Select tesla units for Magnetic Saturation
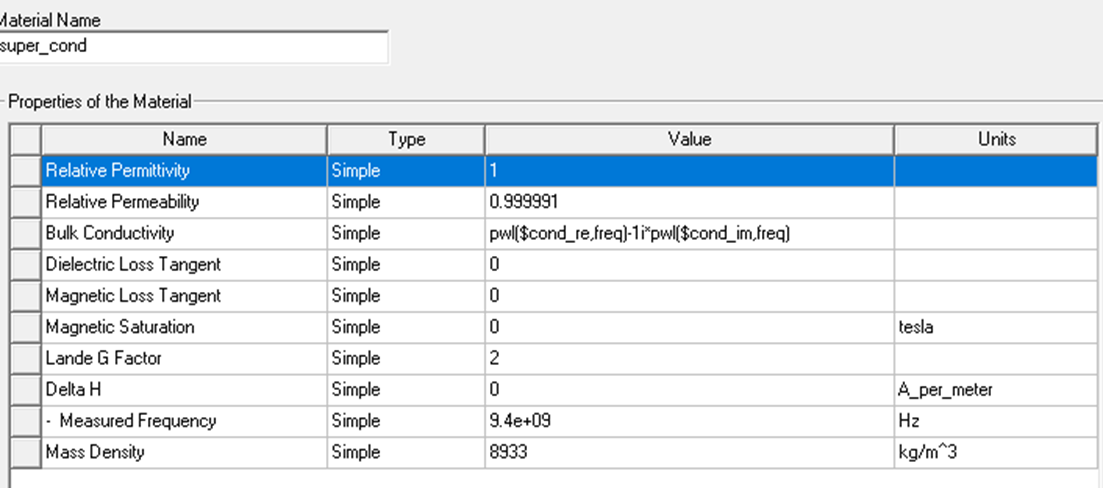 (x=996, y=327)
